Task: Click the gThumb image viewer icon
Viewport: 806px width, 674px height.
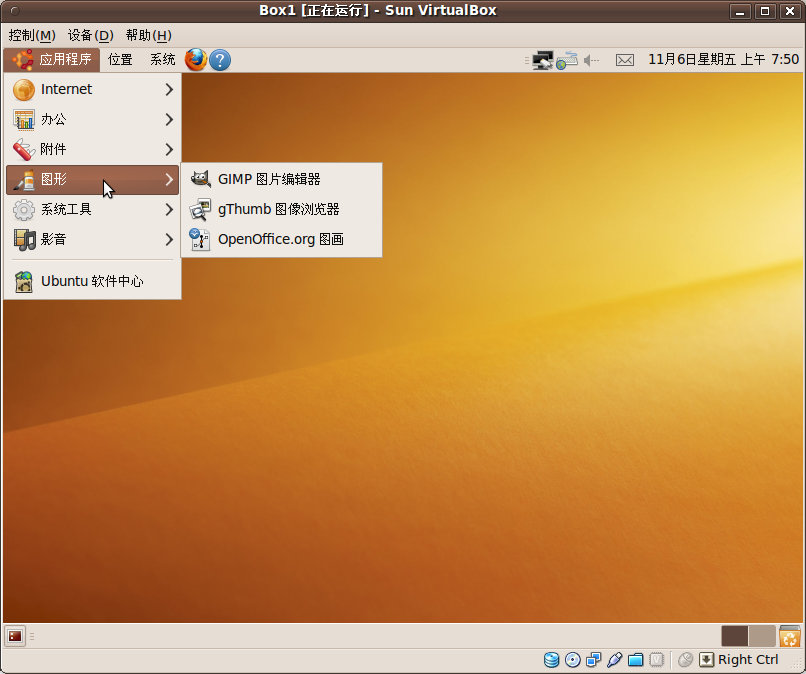Action: point(200,209)
